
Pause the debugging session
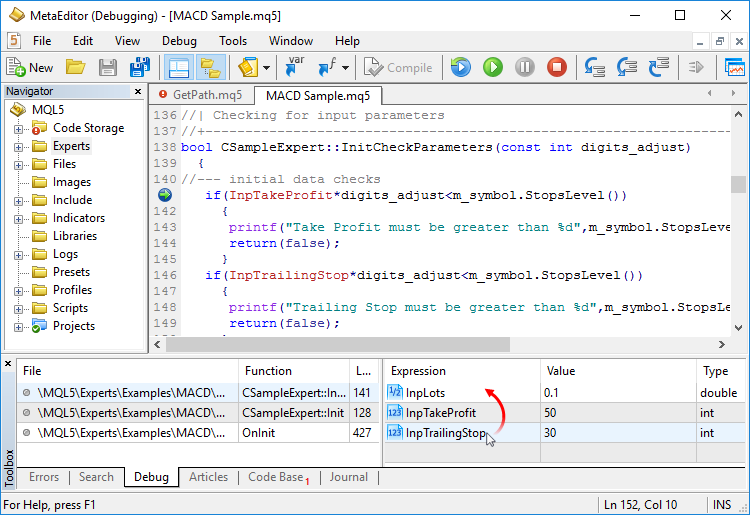524,67
